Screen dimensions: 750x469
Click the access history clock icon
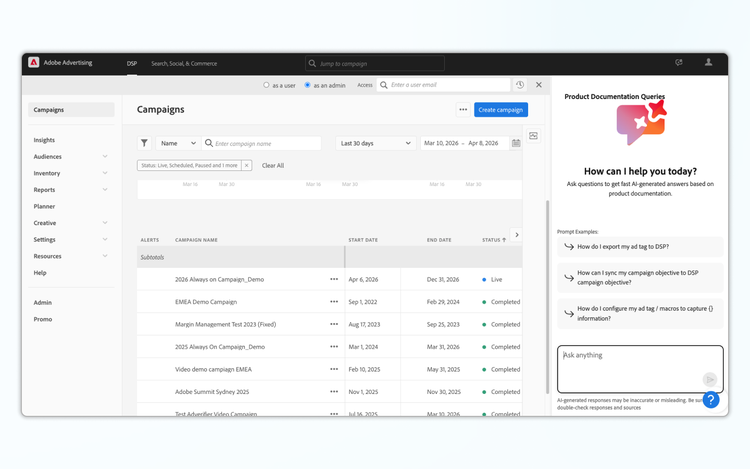click(x=520, y=85)
